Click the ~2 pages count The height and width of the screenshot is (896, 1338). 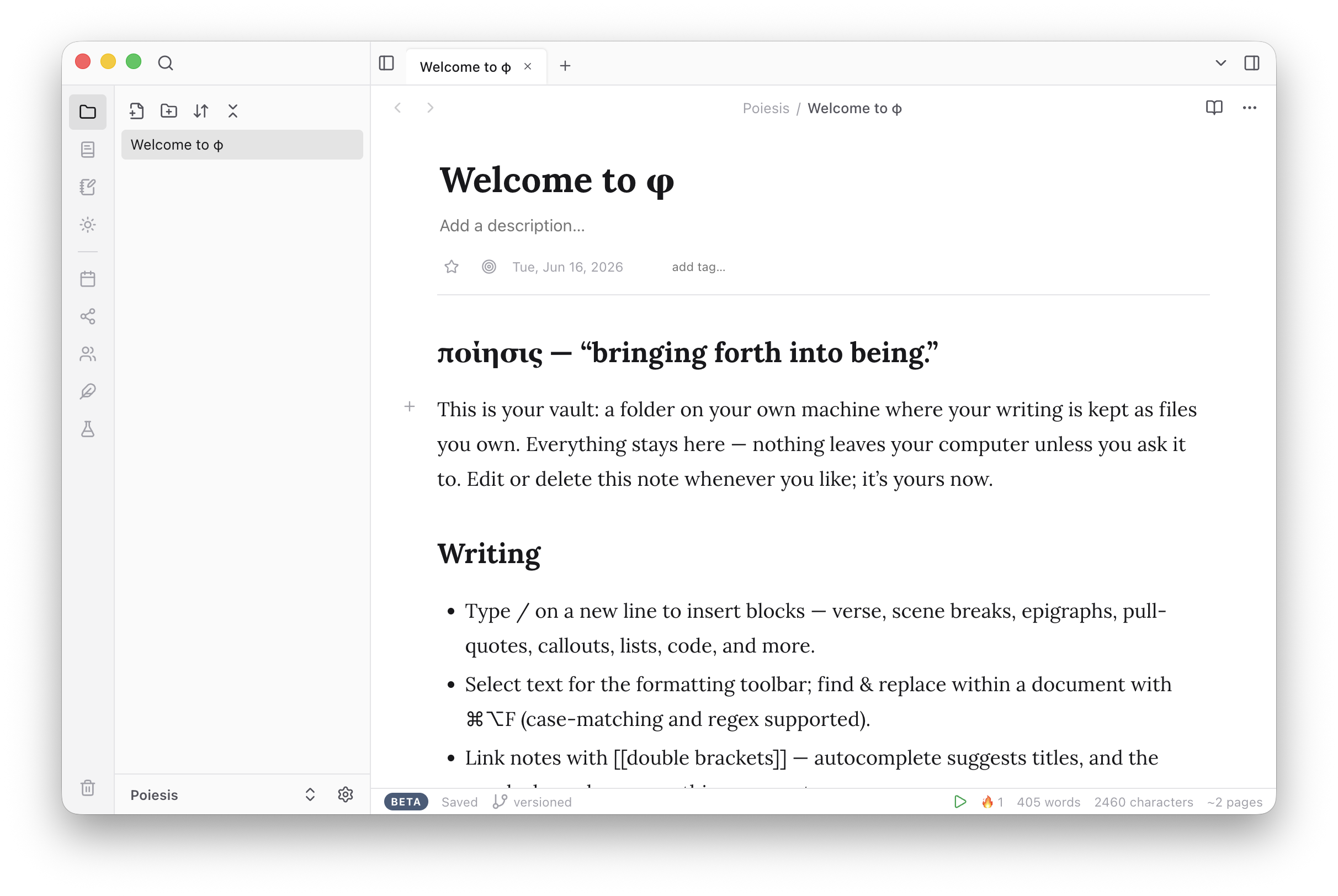click(x=1234, y=802)
